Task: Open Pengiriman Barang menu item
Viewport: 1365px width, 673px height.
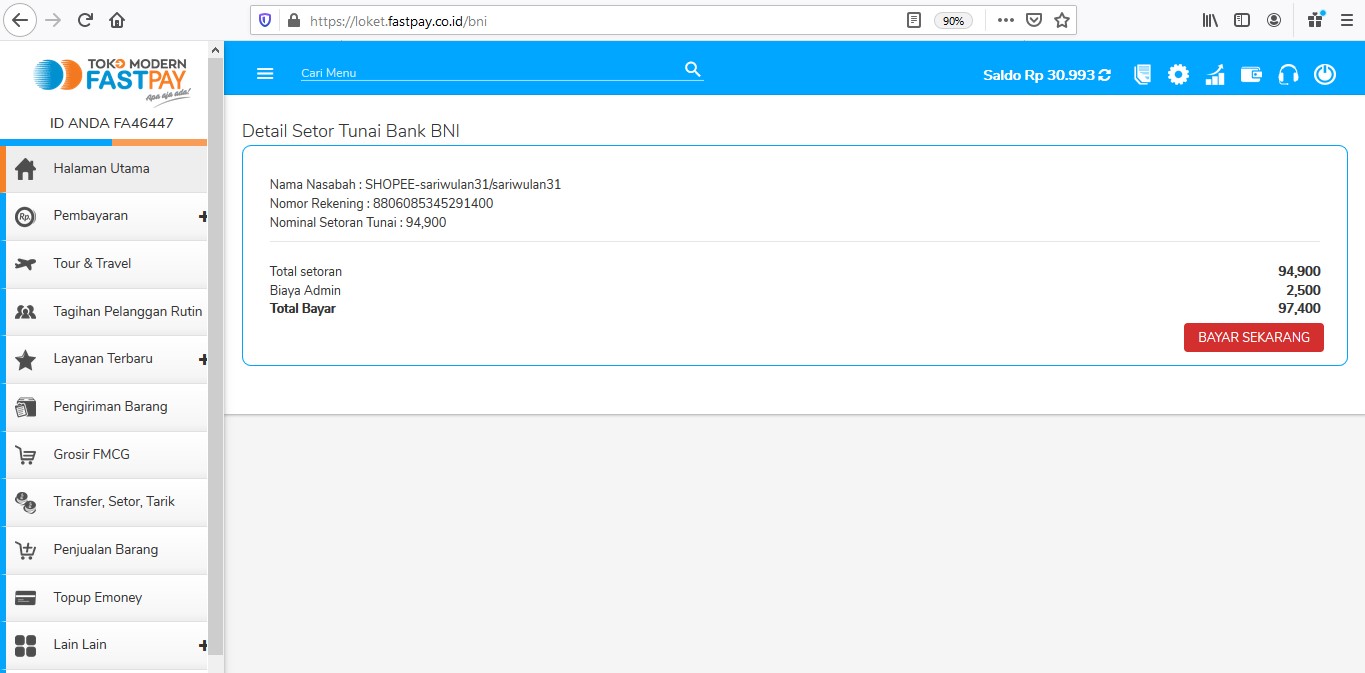Action: (104, 407)
